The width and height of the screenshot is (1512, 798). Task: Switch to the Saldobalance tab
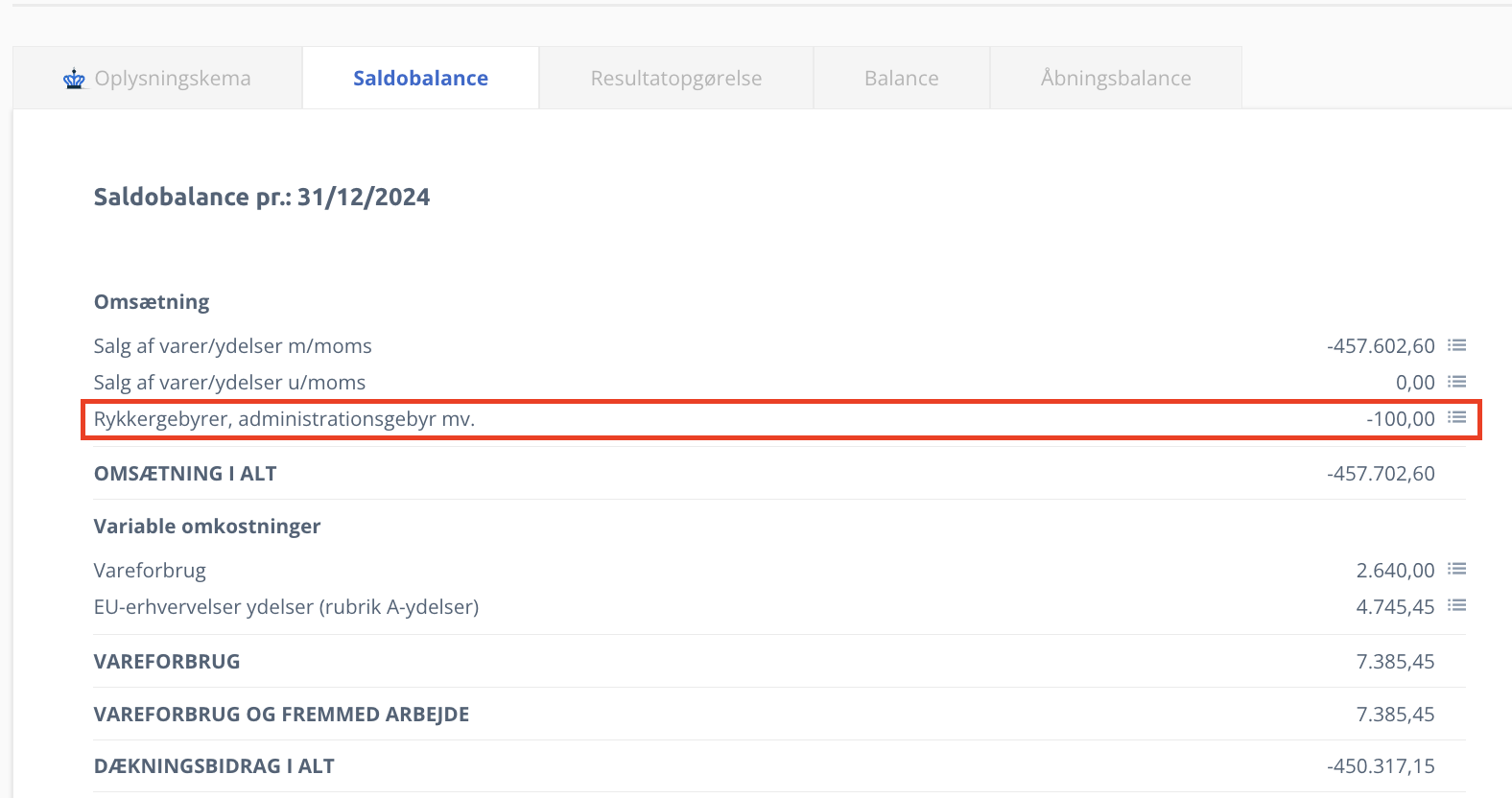point(420,79)
